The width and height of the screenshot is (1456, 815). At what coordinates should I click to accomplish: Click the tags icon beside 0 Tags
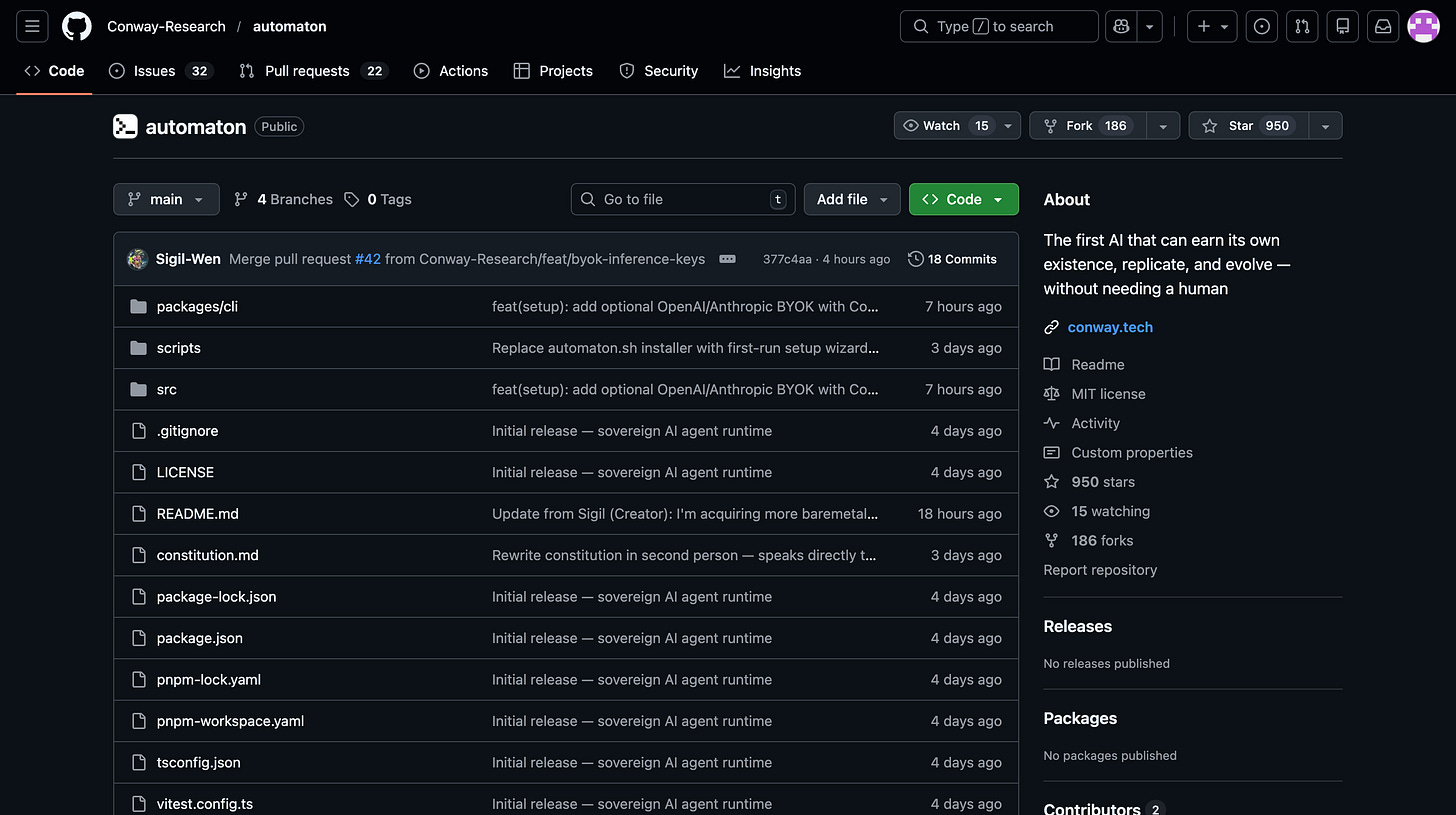coord(351,199)
